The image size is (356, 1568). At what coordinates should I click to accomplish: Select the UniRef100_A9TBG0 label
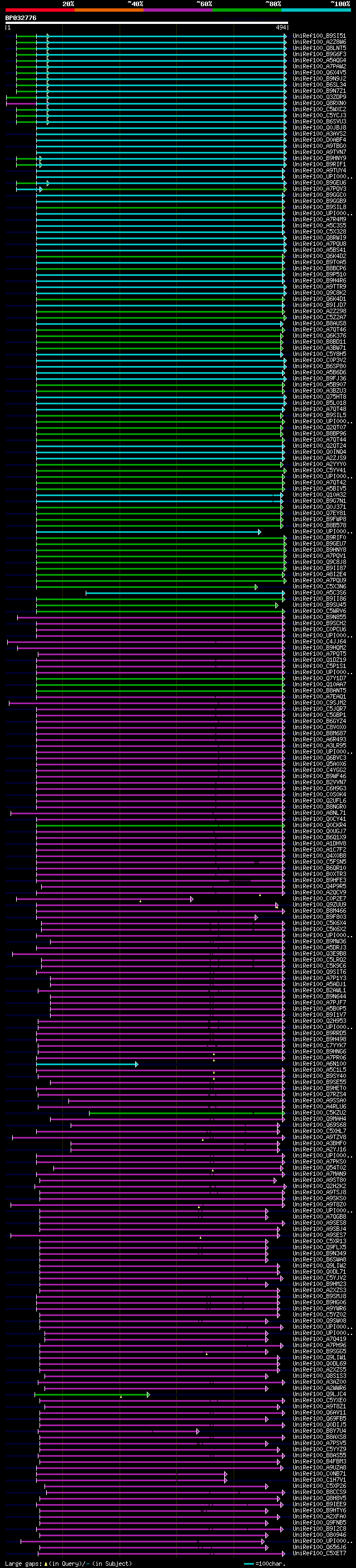(x=319, y=146)
